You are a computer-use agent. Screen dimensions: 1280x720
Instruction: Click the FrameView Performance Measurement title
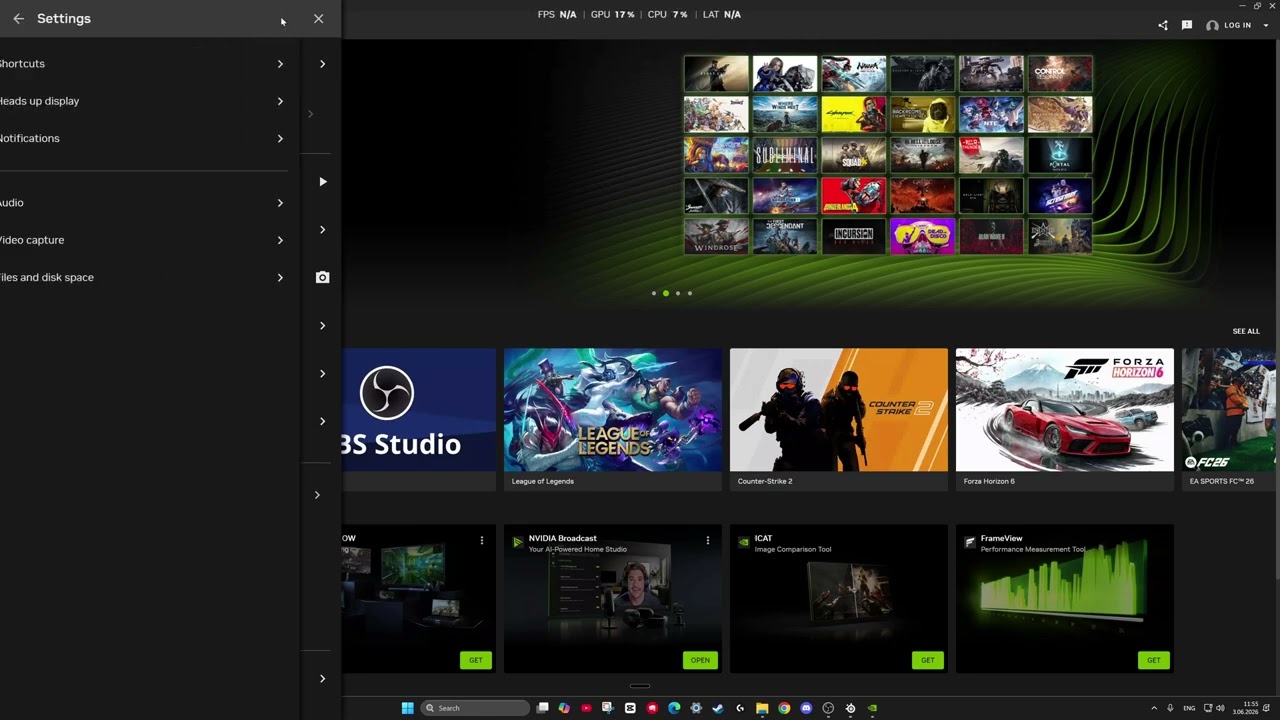click(x=1002, y=539)
